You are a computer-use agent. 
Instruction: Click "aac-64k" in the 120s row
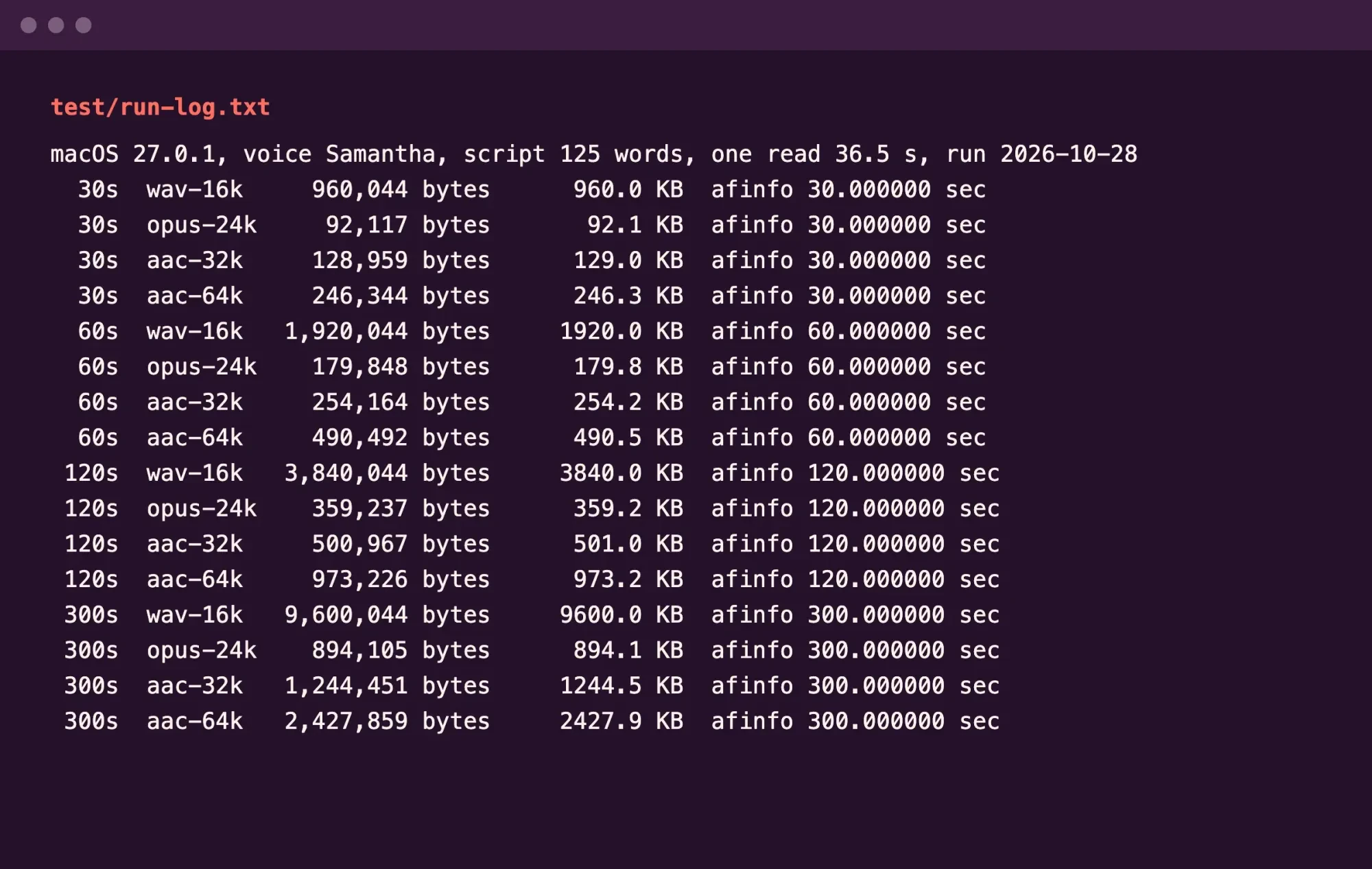tap(195, 580)
